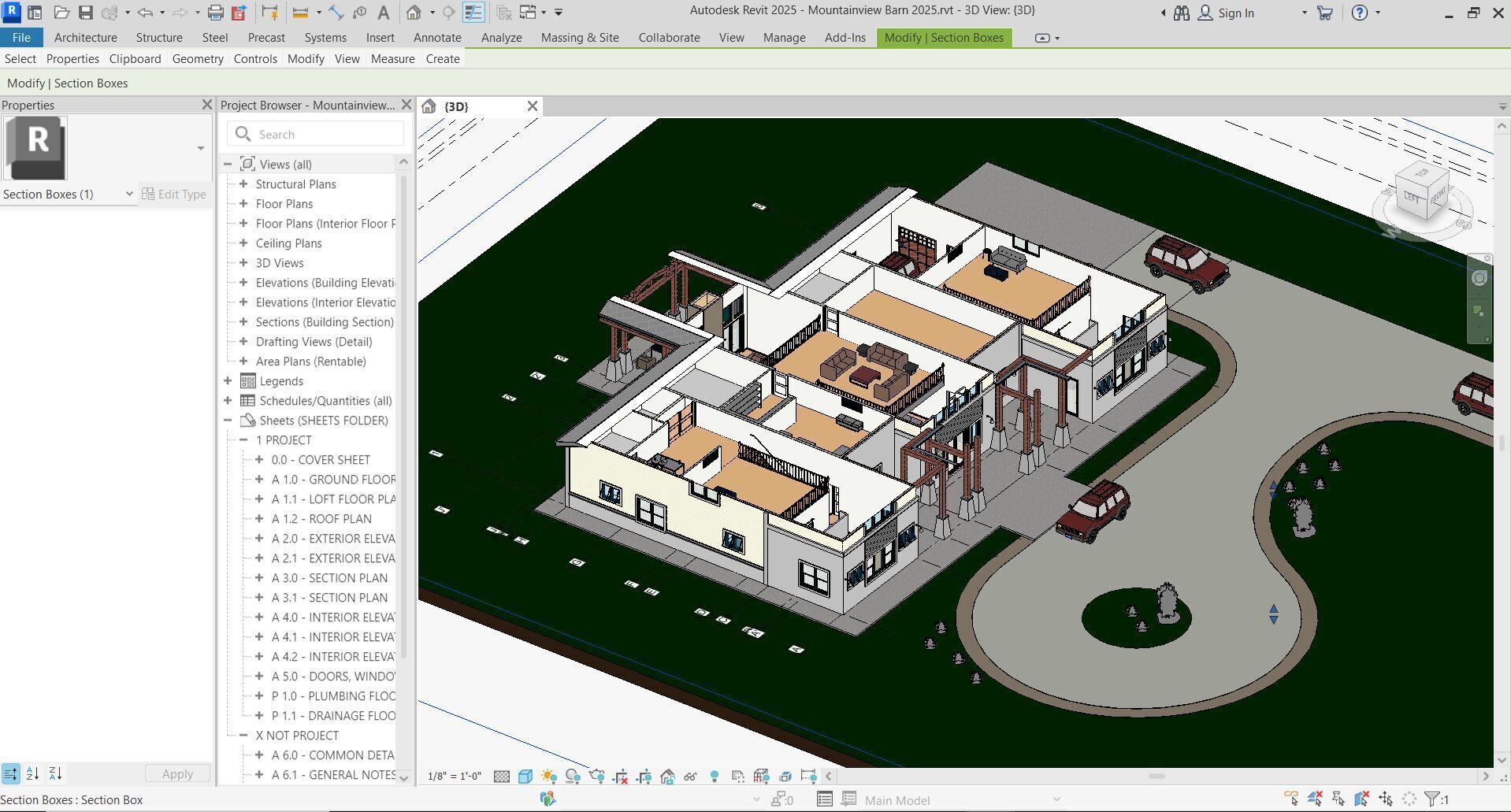The width and height of the screenshot is (1511, 812).
Task: Open the Massing & Site ribbon tab
Action: (x=580, y=38)
